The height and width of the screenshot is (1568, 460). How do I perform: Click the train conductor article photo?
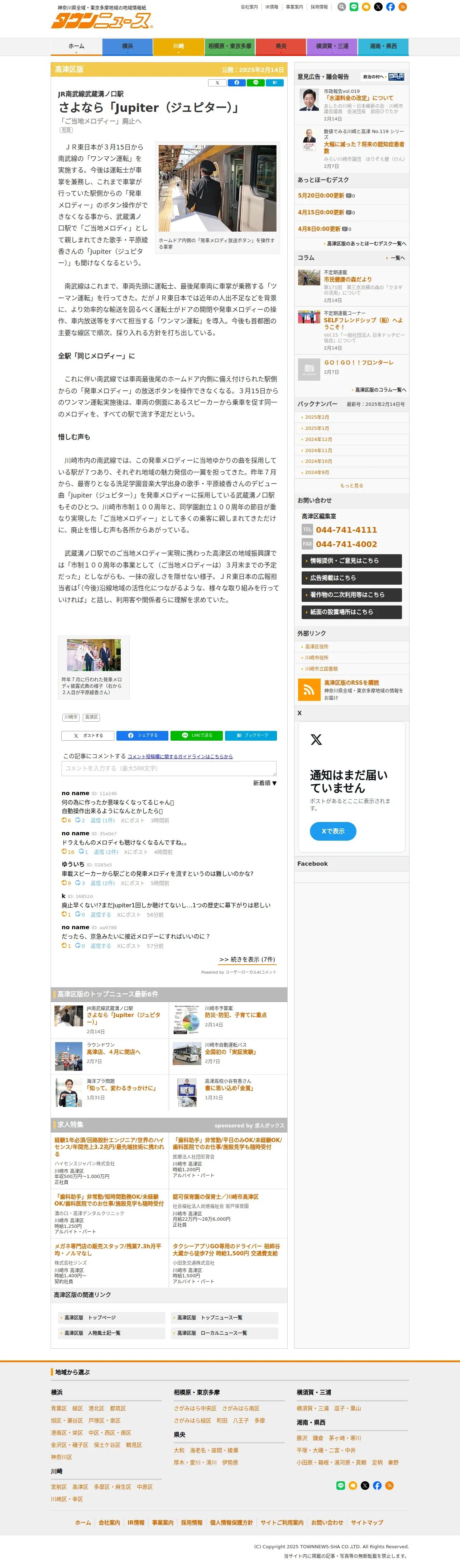coord(217,188)
